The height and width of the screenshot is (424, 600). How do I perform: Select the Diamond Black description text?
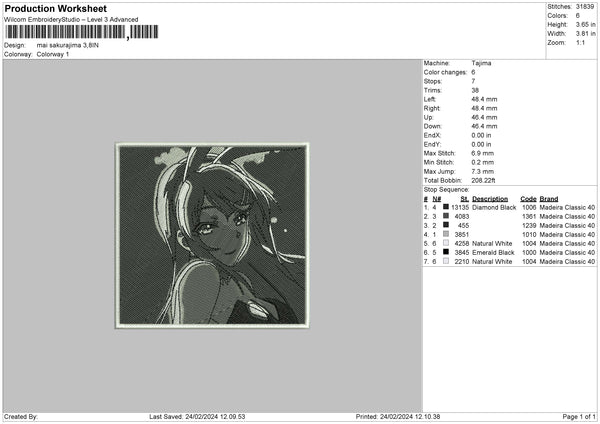(x=495, y=207)
